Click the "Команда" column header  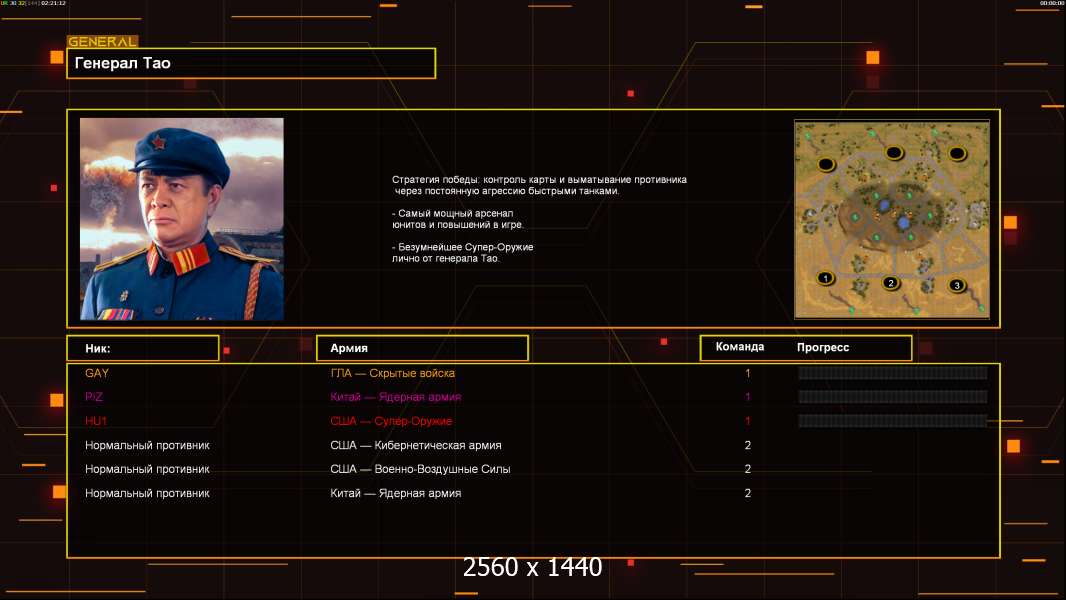(740, 347)
